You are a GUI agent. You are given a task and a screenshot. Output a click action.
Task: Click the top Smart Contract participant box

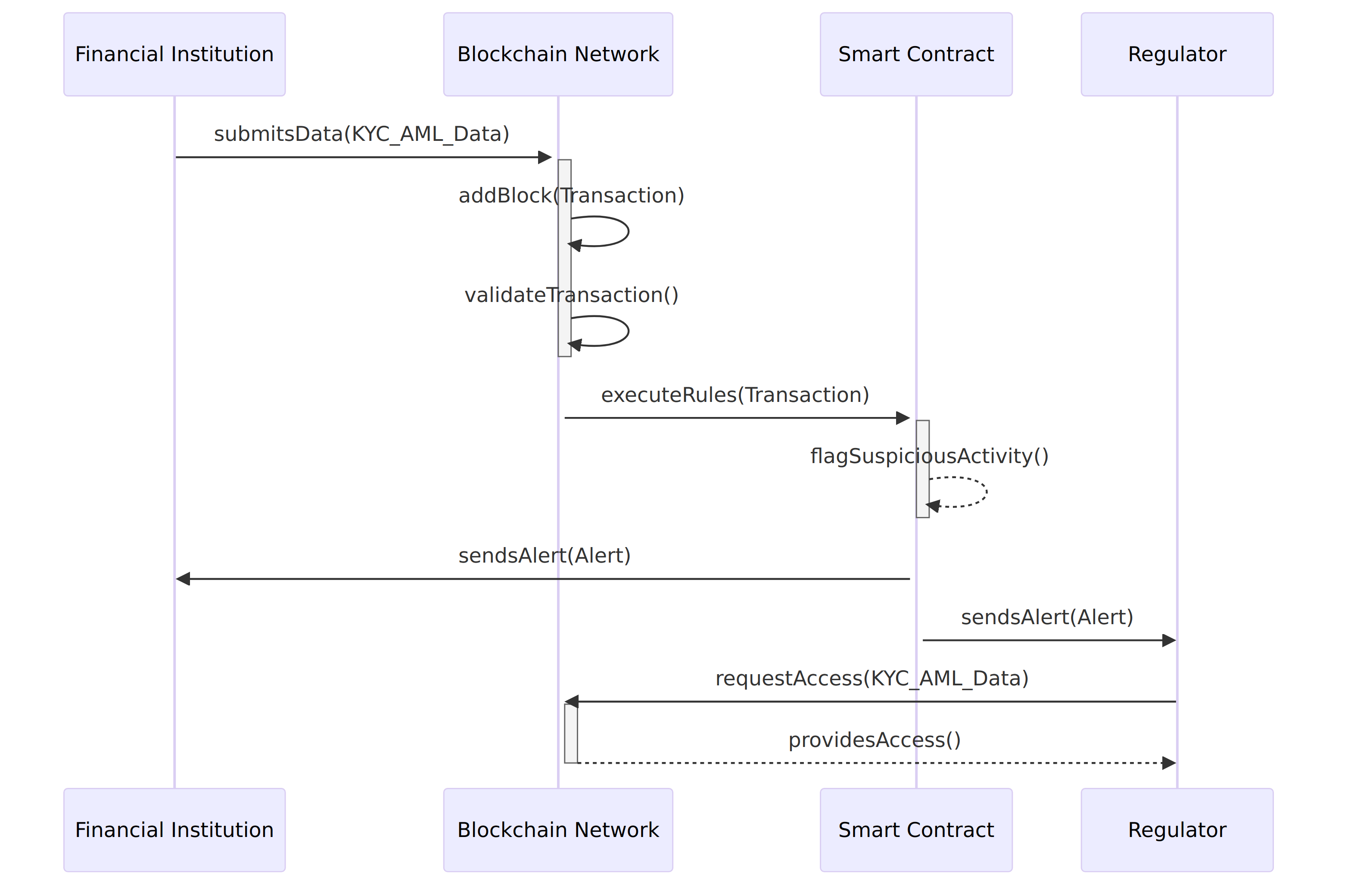(916, 54)
